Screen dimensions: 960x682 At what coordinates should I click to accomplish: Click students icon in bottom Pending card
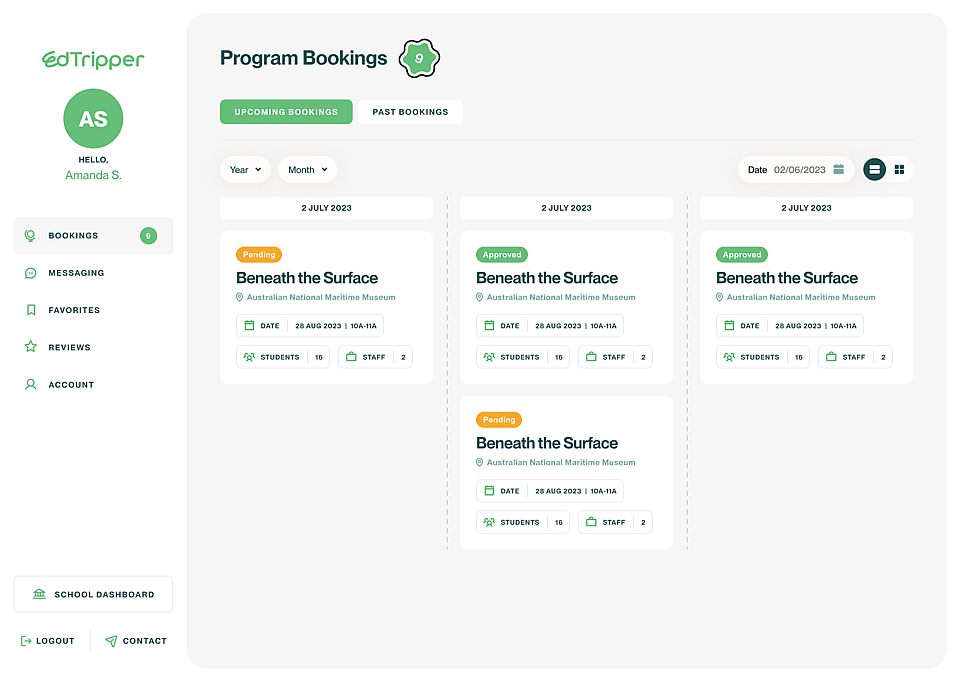click(489, 522)
